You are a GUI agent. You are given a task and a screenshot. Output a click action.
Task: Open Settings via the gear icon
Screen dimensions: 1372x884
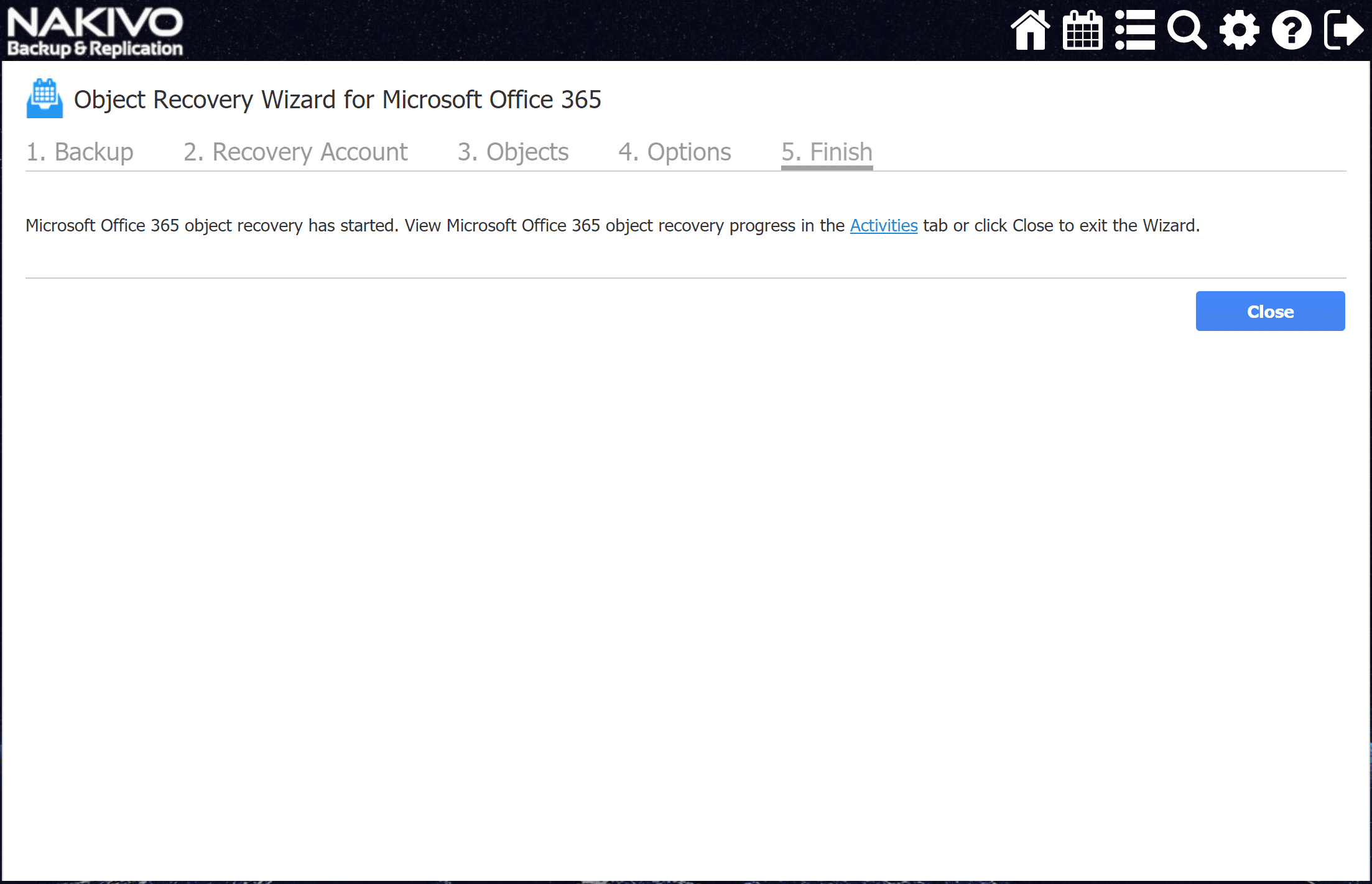1239,30
